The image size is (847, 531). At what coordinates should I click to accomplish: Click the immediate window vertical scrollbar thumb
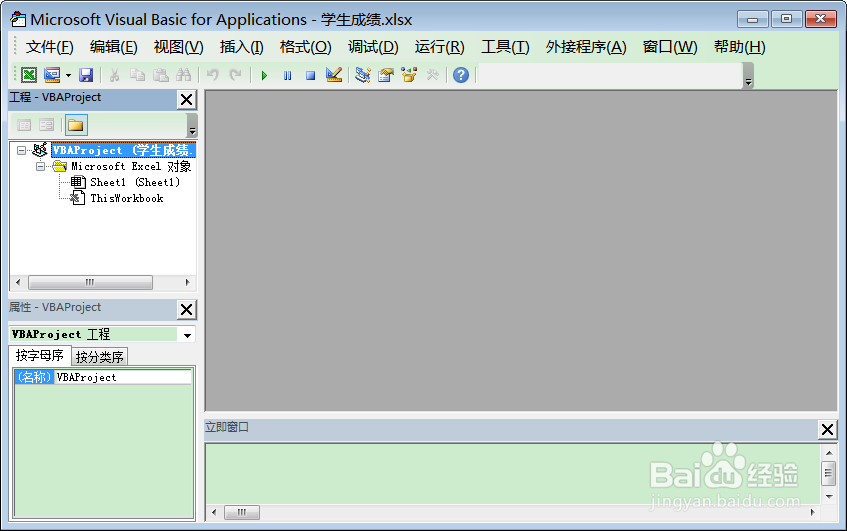coord(829,473)
